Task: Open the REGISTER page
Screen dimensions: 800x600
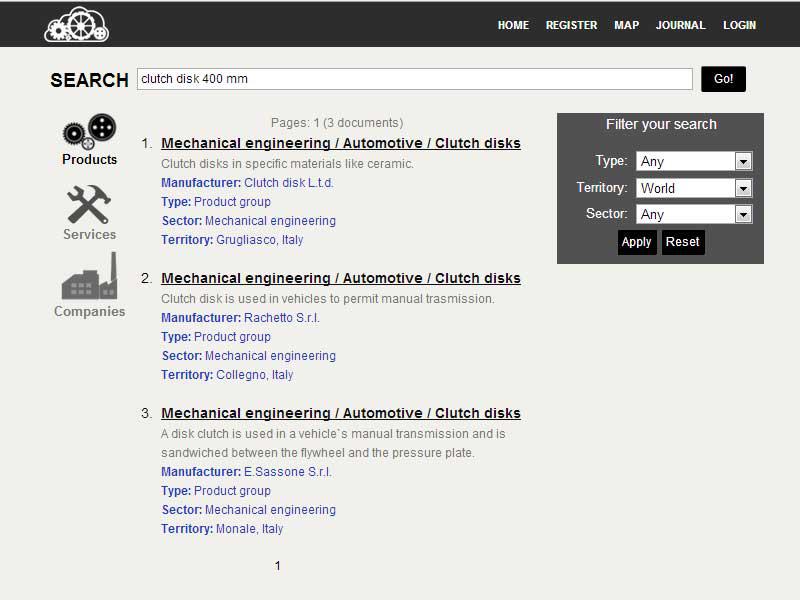Action: [571, 25]
